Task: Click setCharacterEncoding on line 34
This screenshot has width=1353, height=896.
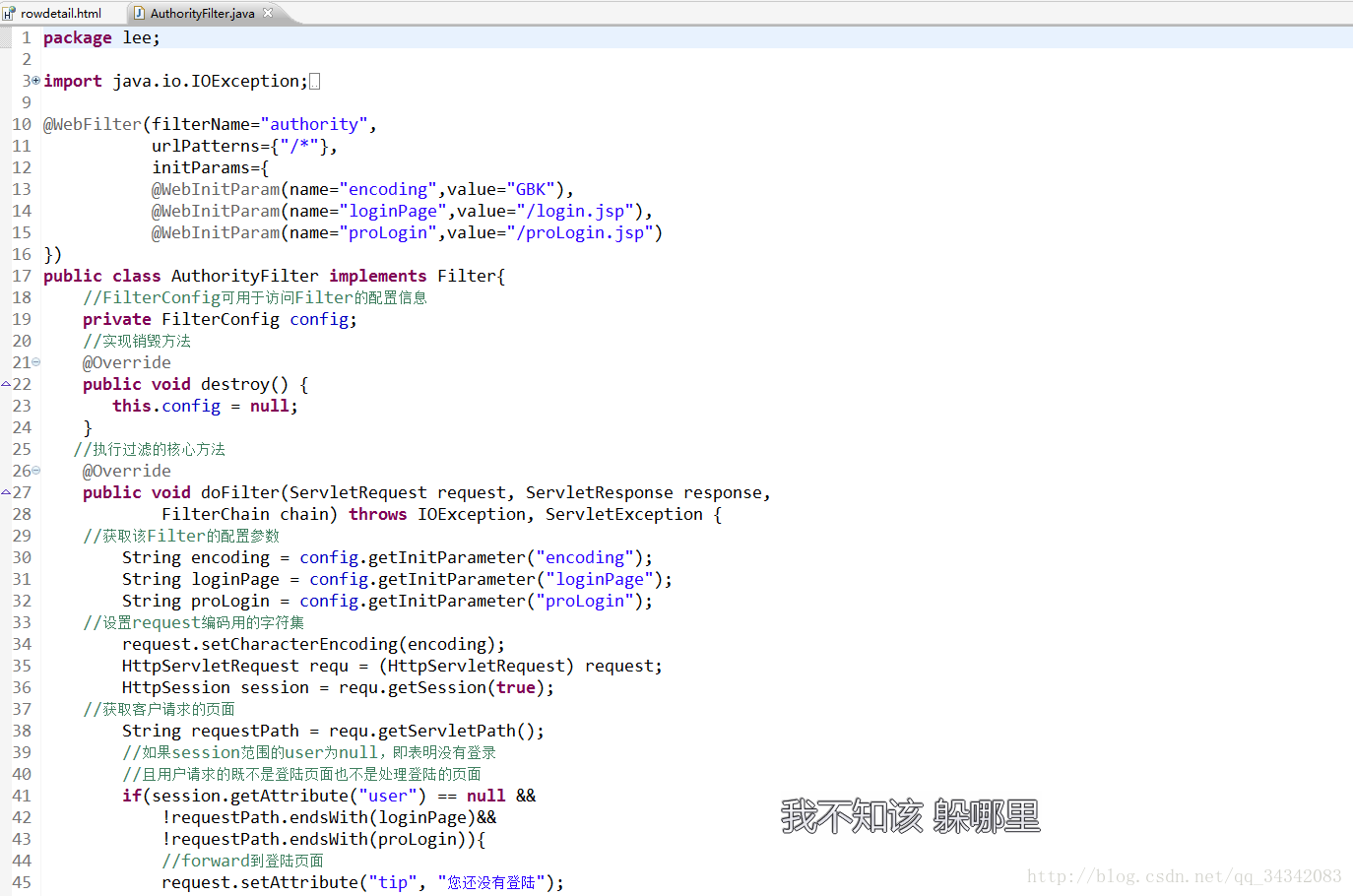Action: point(299,644)
